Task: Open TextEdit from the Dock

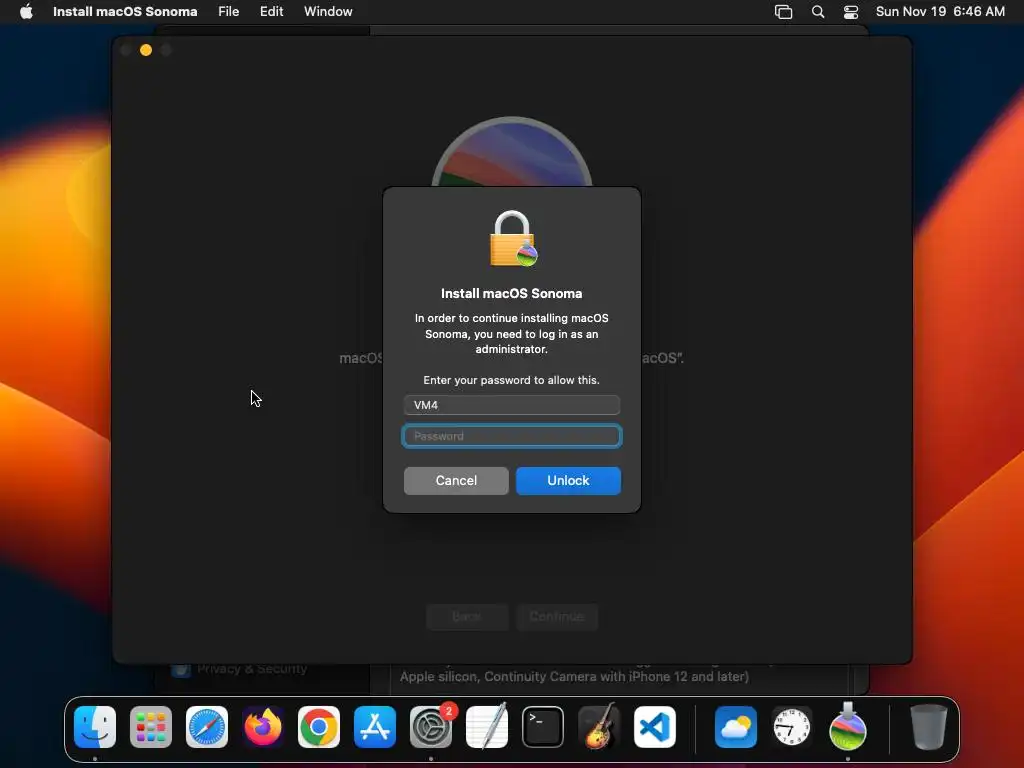Action: click(x=487, y=727)
